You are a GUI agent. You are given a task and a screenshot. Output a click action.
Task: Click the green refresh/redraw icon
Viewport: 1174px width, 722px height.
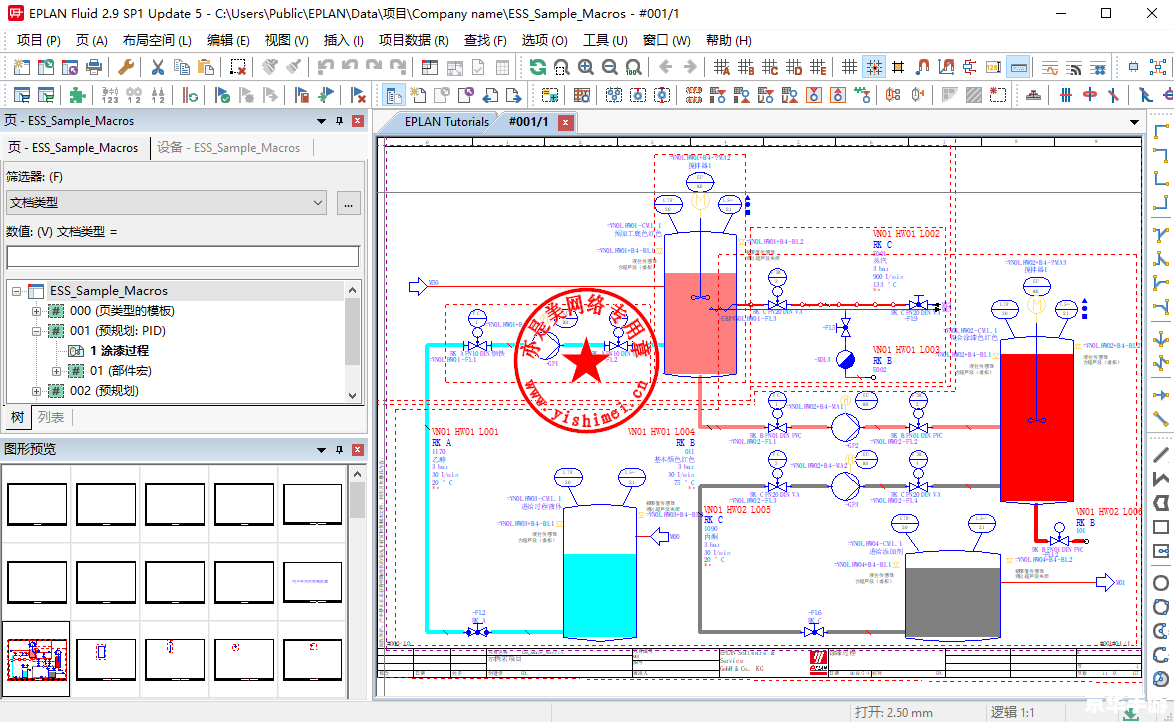click(x=538, y=67)
